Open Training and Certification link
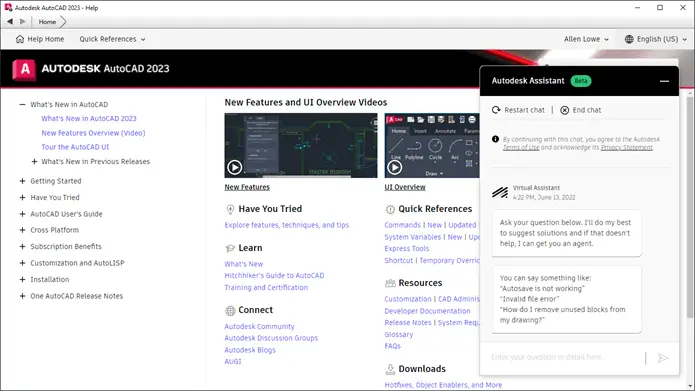The image size is (695, 391). [266, 287]
